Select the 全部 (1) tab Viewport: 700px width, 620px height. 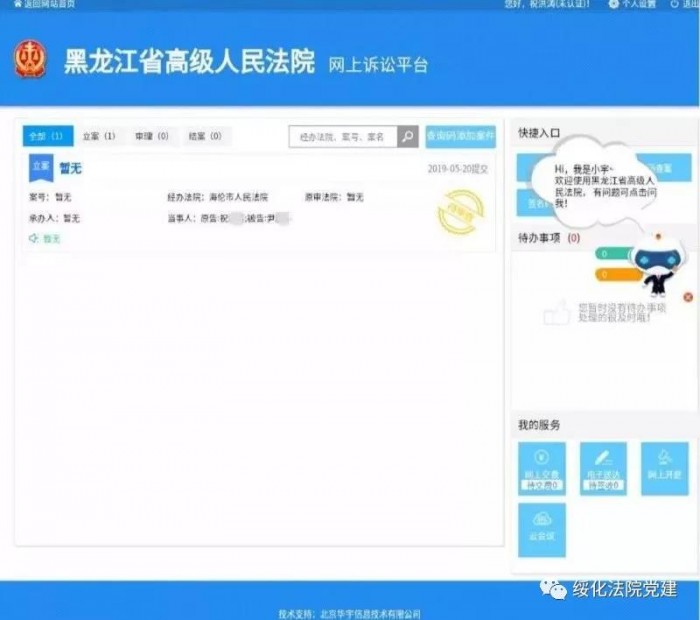click(48, 136)
